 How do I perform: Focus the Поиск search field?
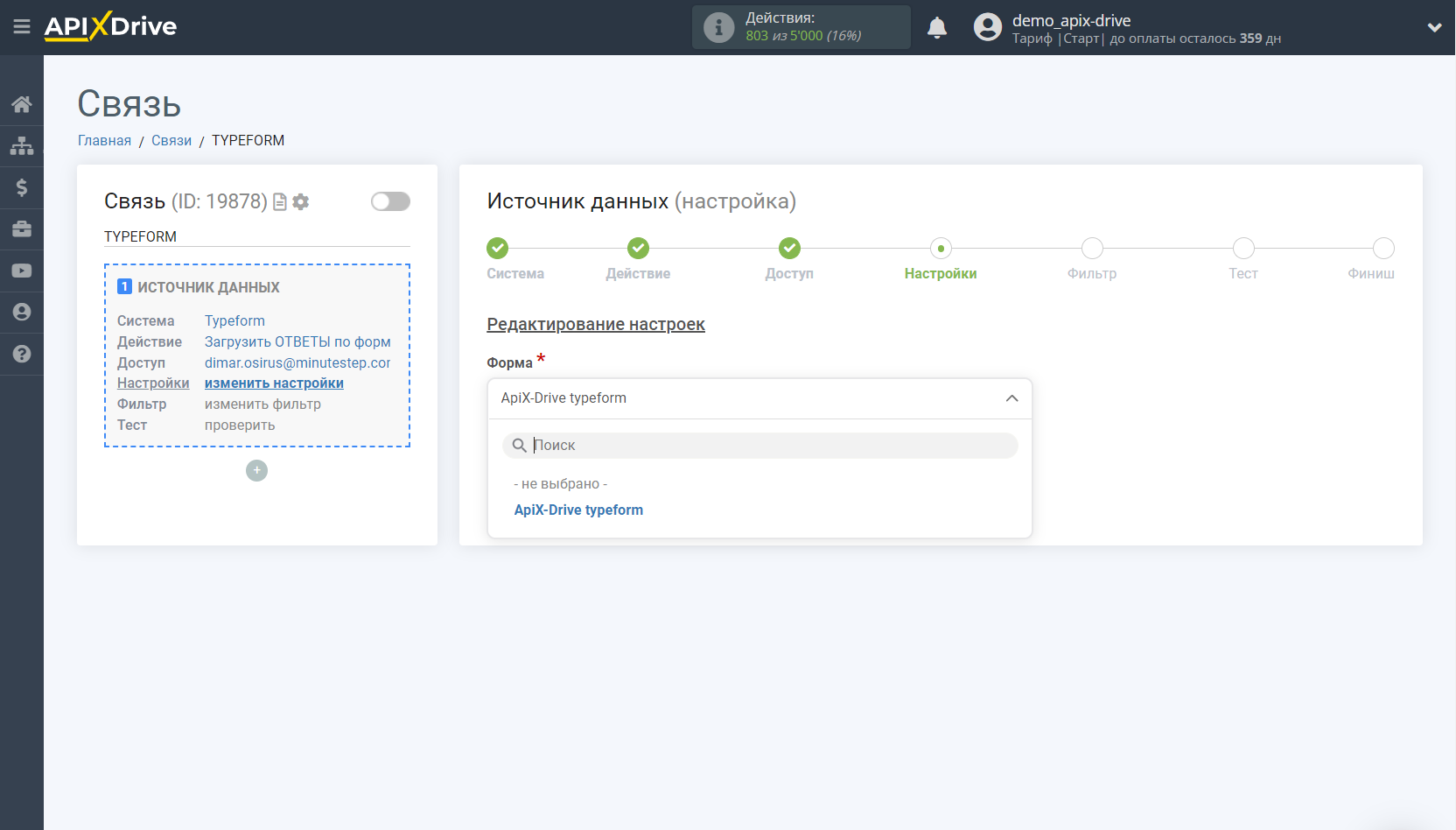click(759, 446)
